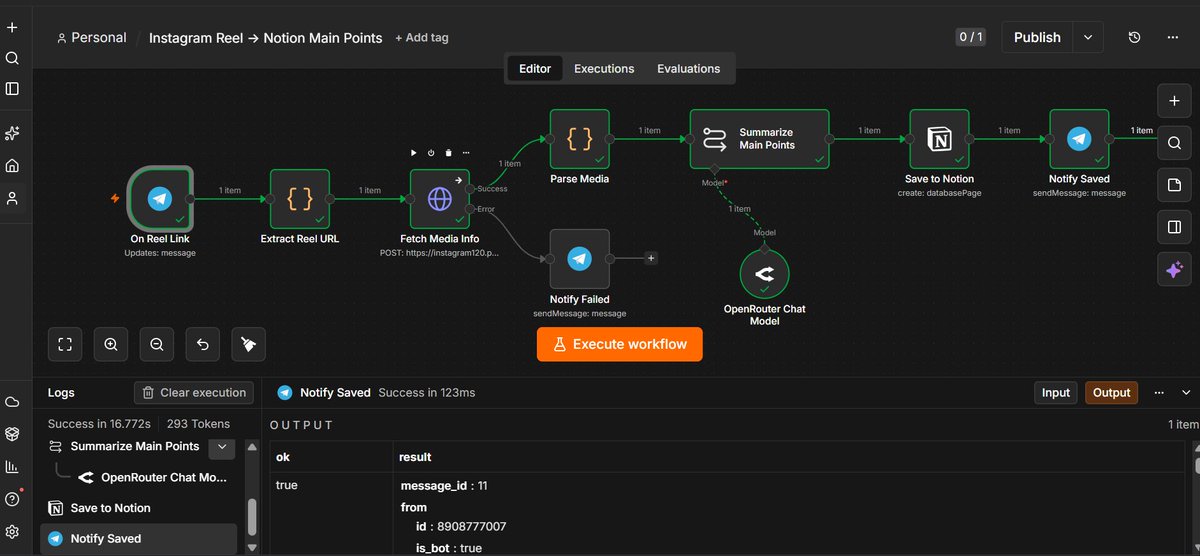
Task: Deactivate Fetch Media Info node via power icon
Action: (431, 153)
